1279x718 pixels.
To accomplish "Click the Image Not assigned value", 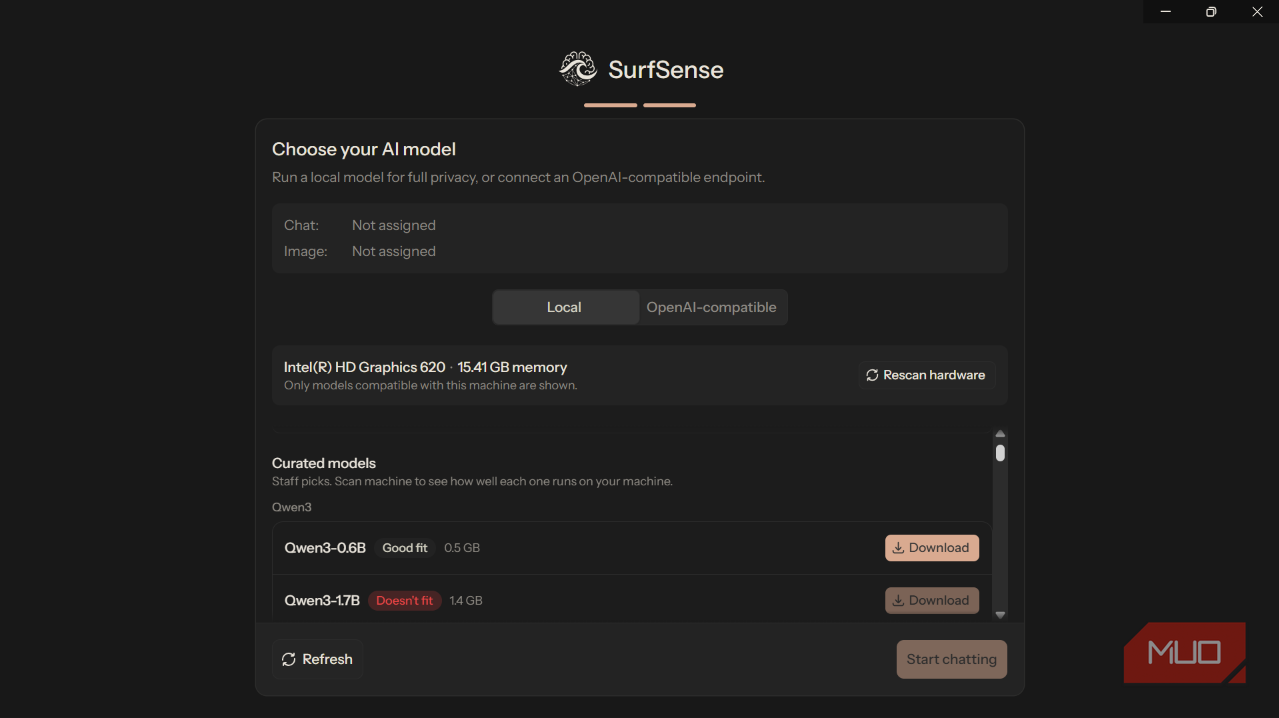I will (x=394, y=251).
